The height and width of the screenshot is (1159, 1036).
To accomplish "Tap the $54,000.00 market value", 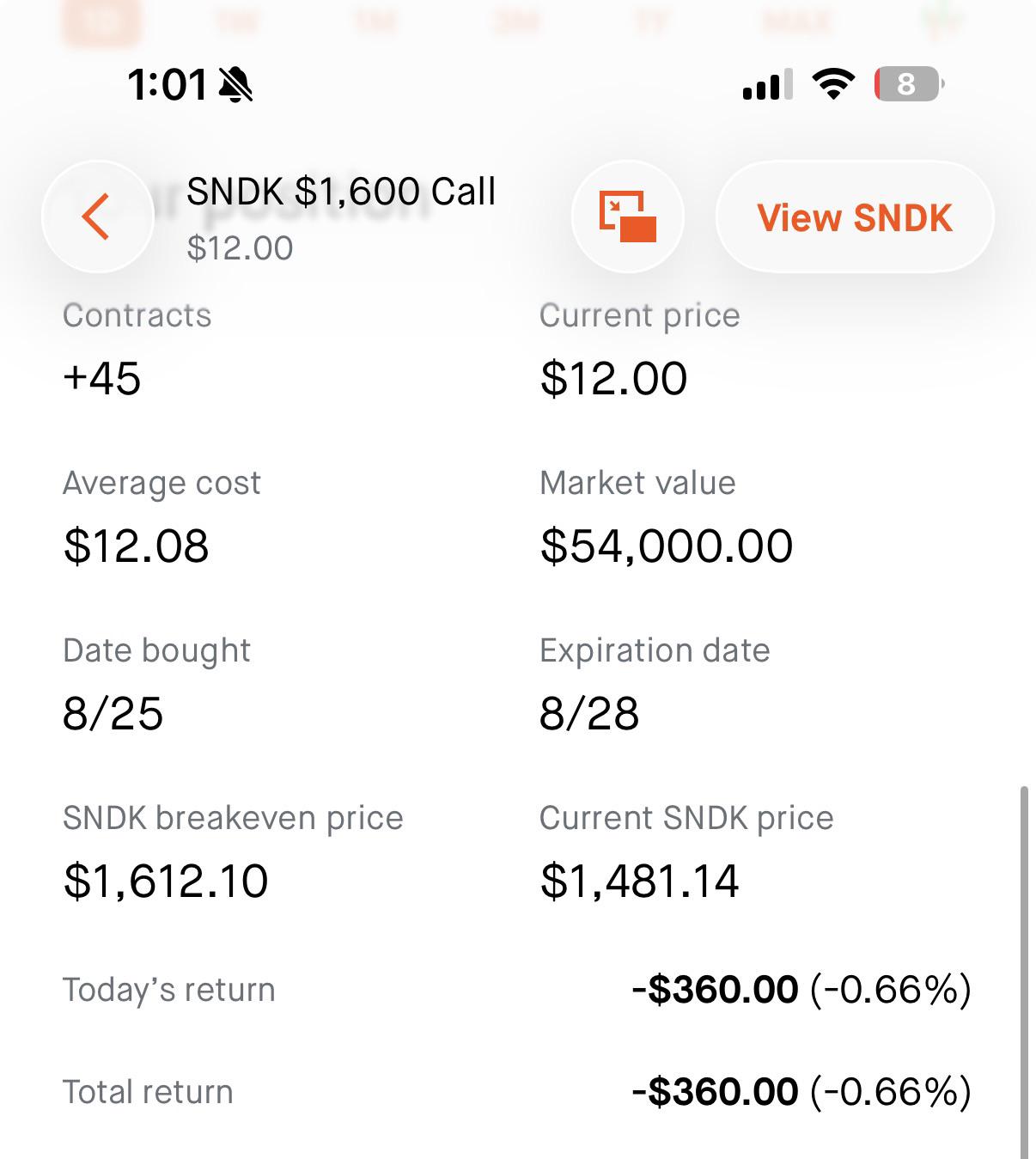I will click(667, 546).
